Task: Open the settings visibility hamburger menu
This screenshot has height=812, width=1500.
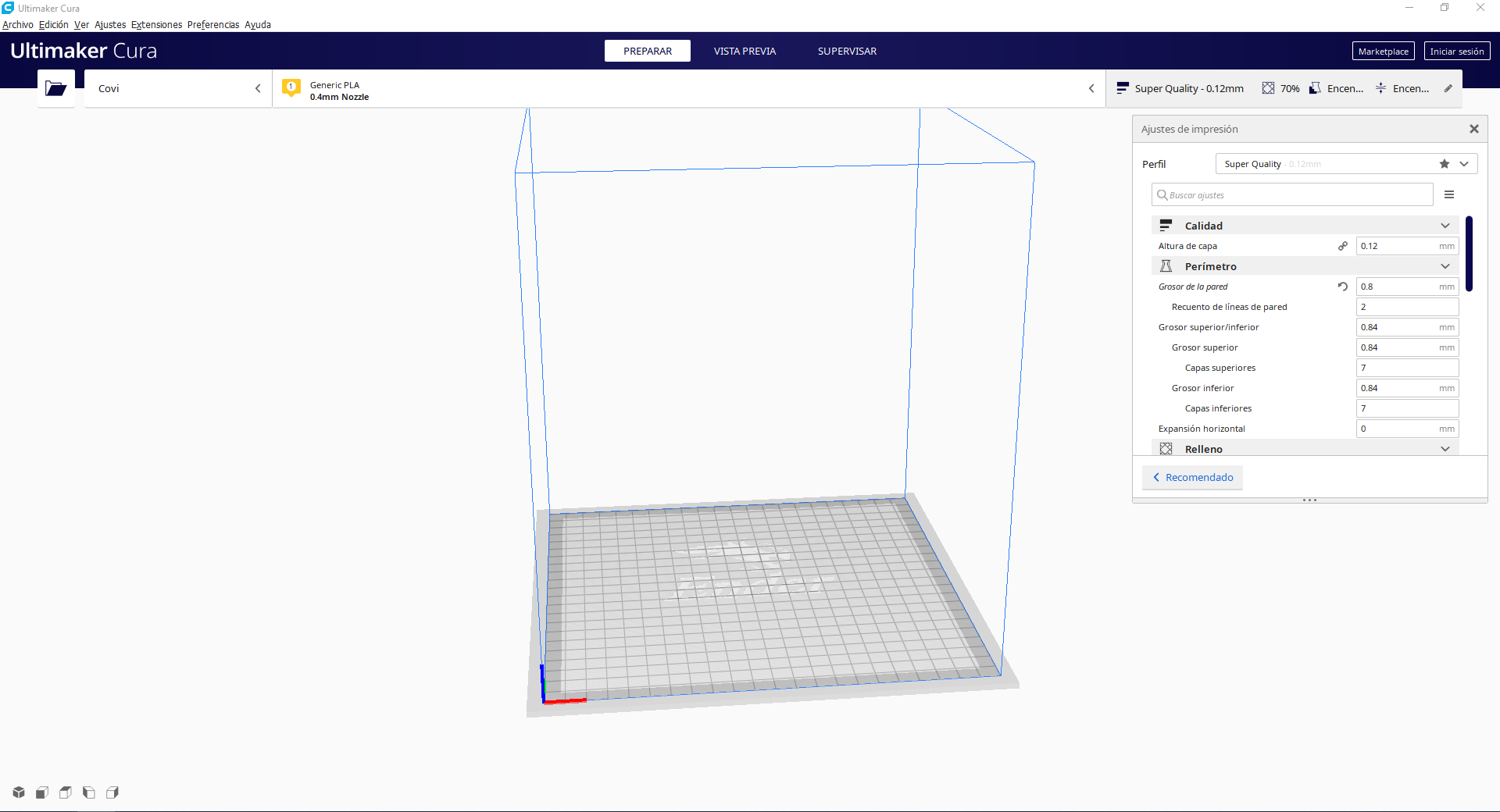Action: point(1449,194)
